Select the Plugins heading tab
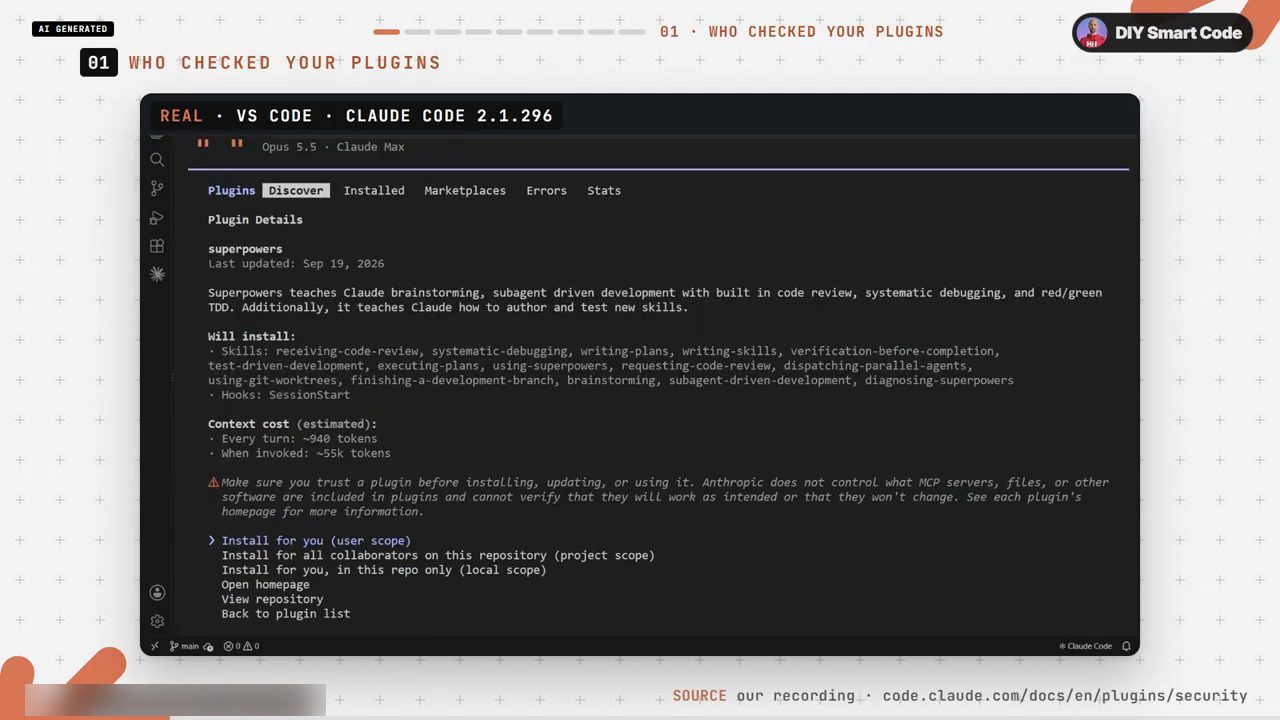The height and width of the screenshot is (720, 1280). (232, 190)
